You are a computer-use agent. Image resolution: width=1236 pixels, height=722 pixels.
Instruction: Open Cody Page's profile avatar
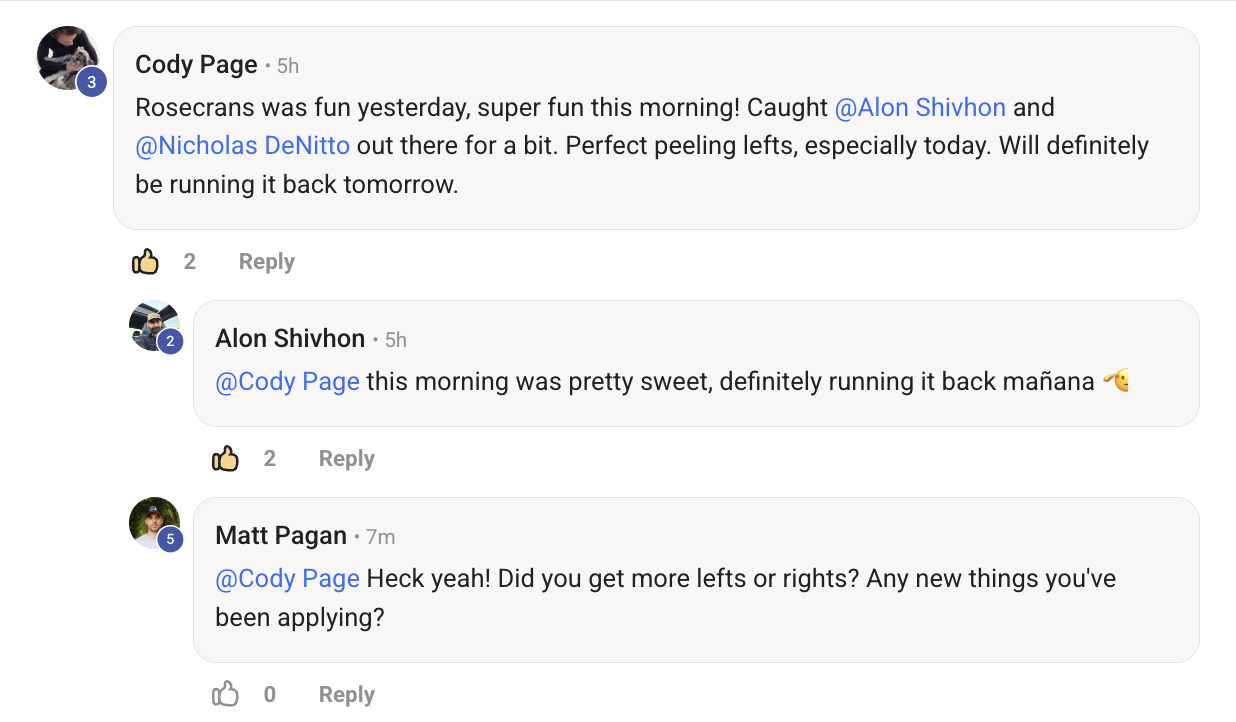click(x=69, y=58)
